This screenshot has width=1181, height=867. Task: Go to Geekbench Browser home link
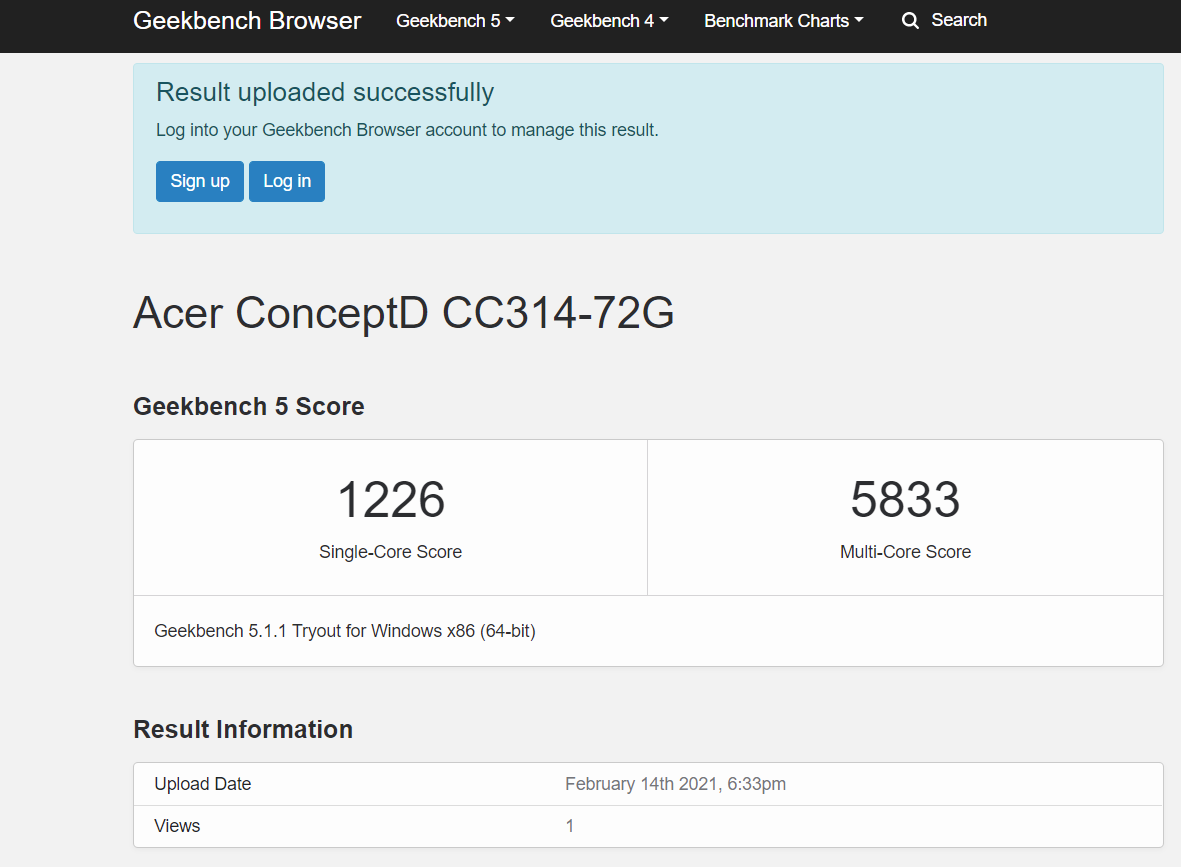pyautogui.click(x=247, y=21)
